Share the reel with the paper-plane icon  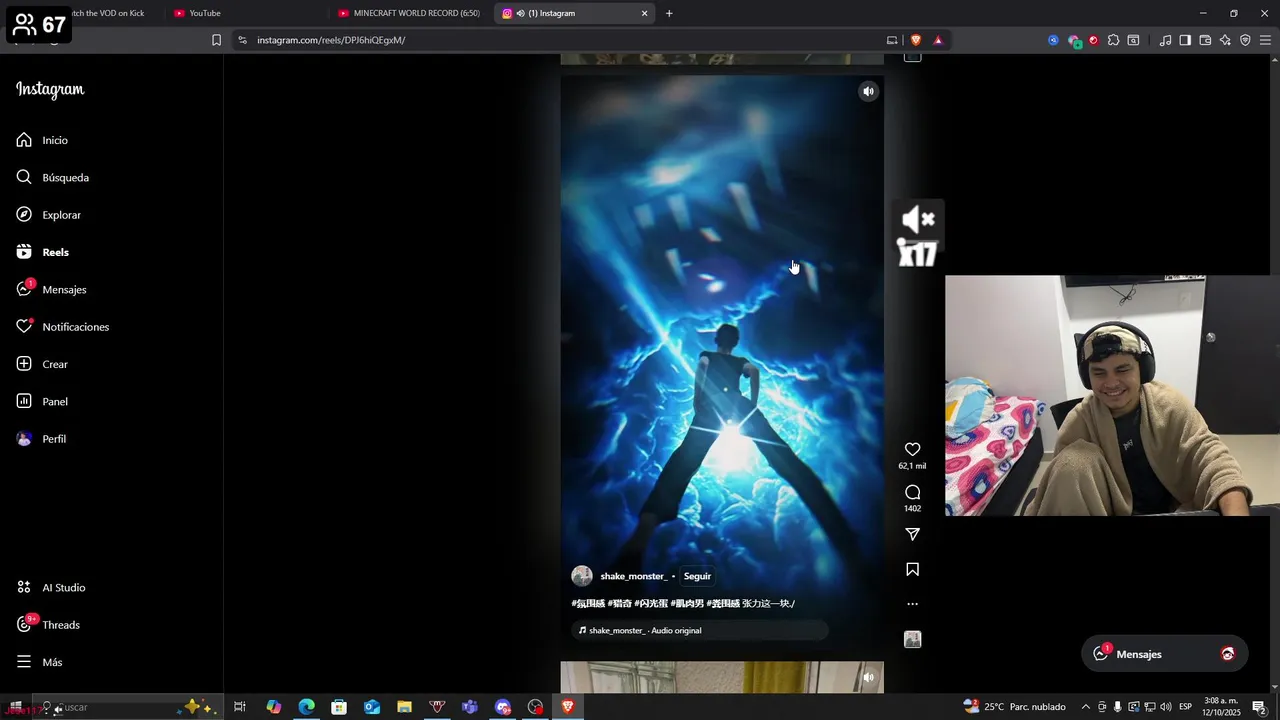click(x=912, y=534)
